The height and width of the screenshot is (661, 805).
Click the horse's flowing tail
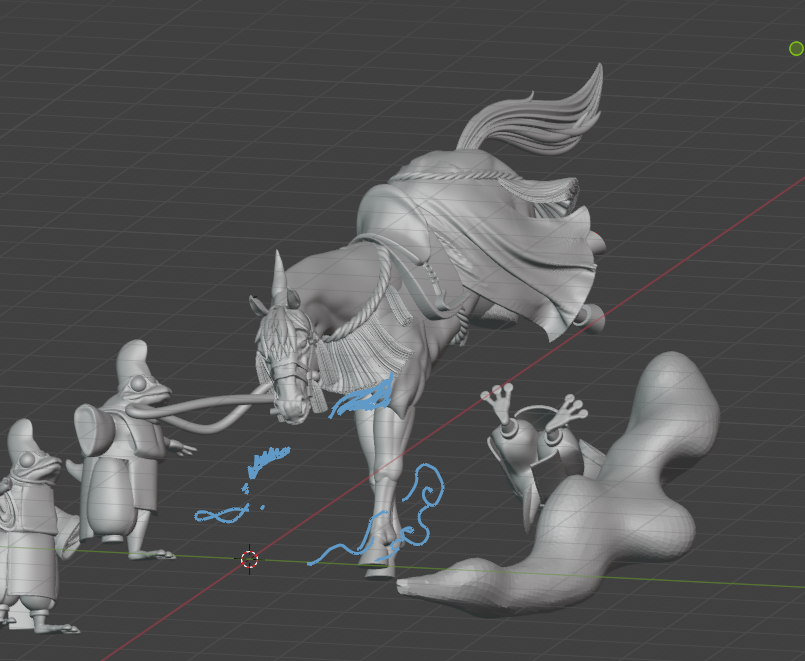pyautogui.click(x=534, y=118)
